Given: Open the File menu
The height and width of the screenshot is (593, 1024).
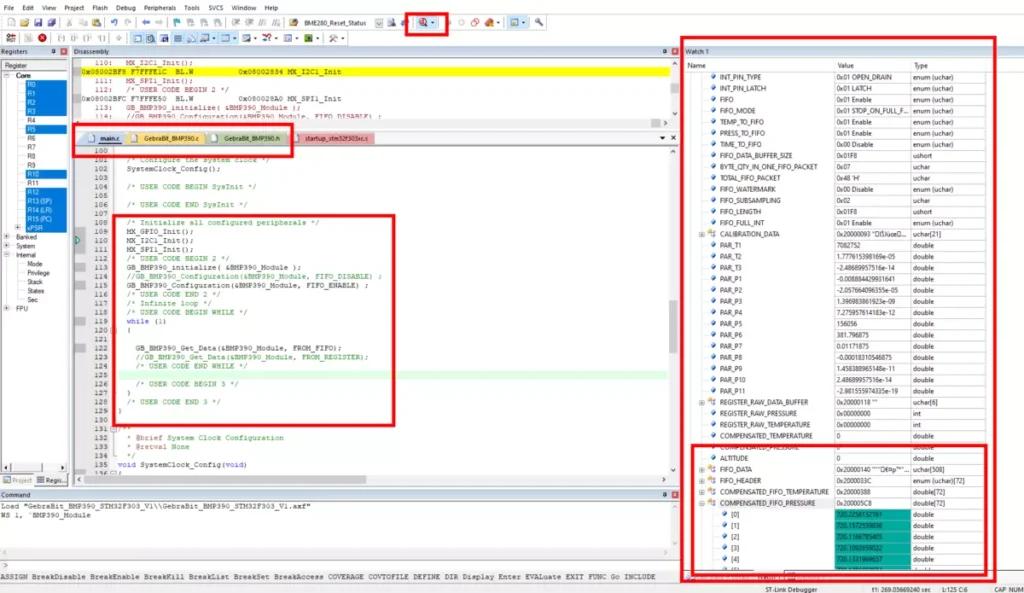Looking at the screenshot, I should 9,8.
